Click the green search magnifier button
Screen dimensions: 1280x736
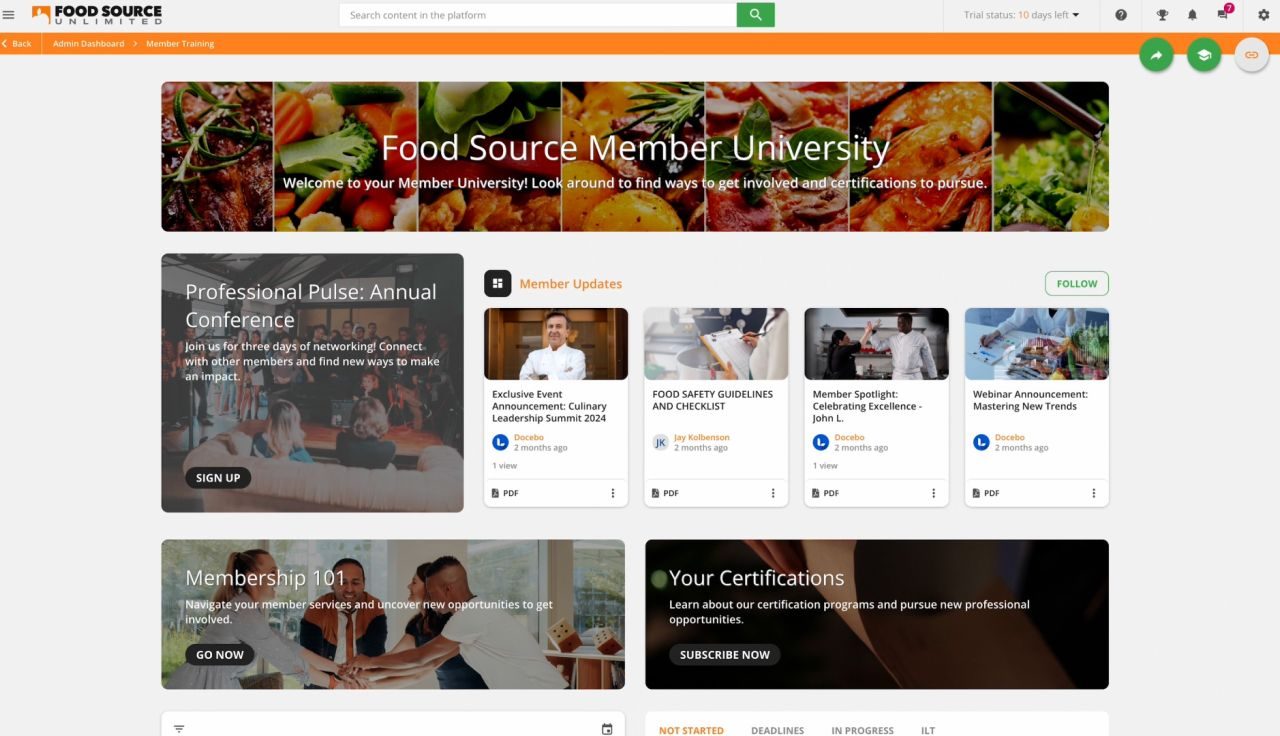coord(755,15)
